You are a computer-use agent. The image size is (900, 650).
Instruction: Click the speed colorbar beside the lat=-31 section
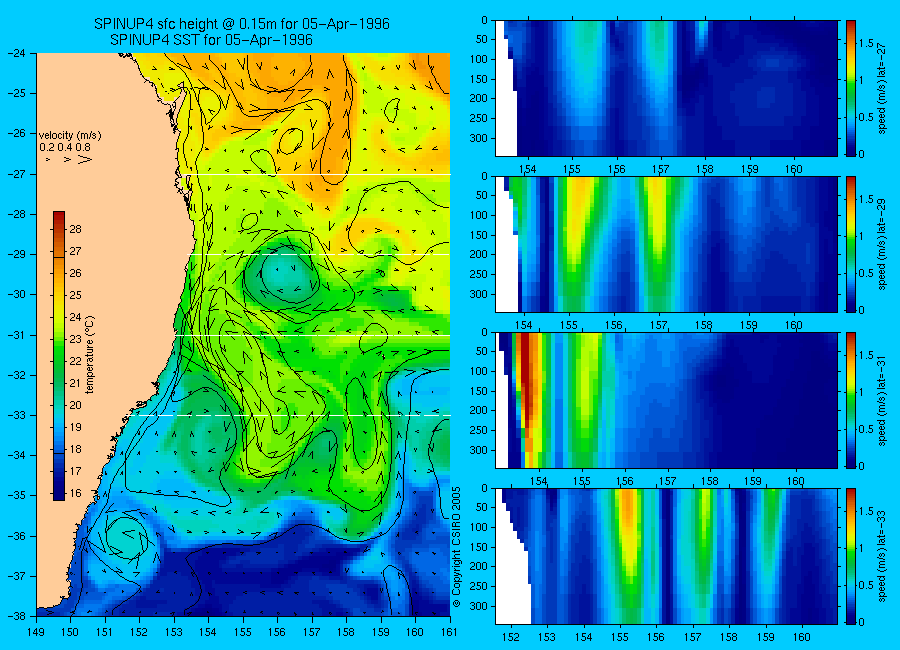coord(851,400)
